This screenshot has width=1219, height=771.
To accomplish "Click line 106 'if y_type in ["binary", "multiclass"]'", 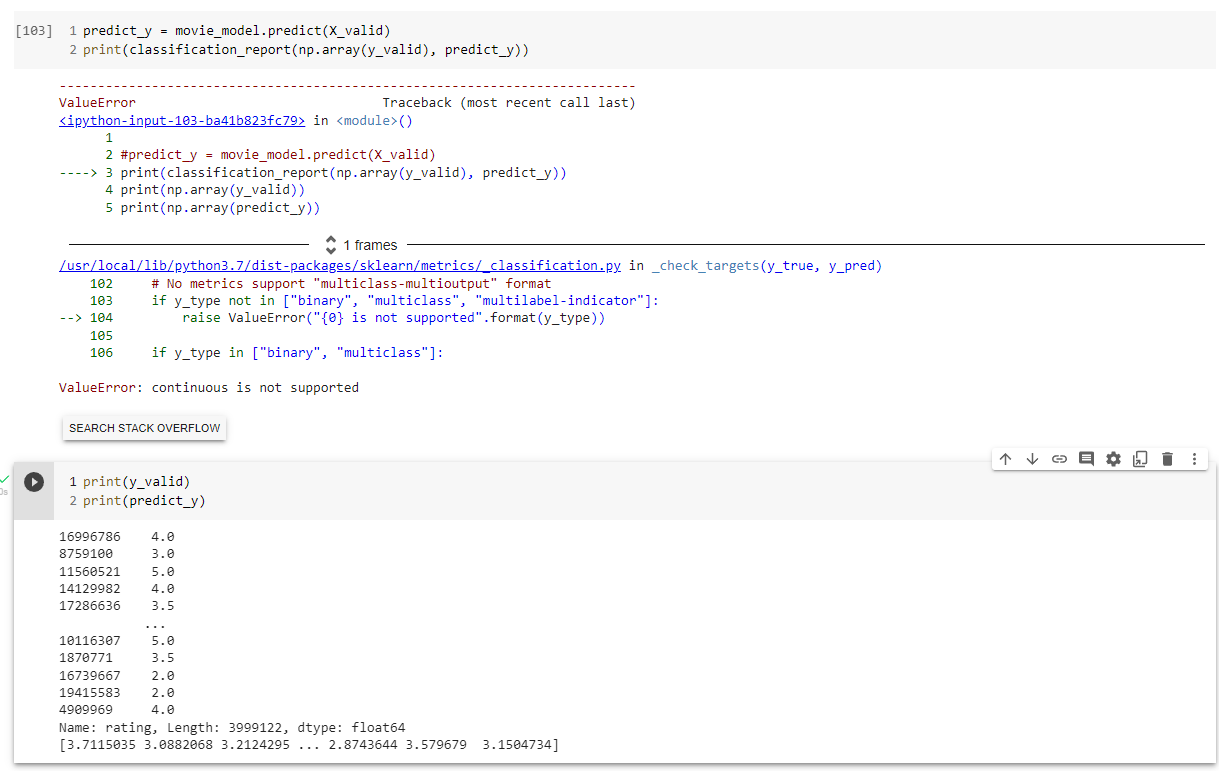I will [297, 353].
